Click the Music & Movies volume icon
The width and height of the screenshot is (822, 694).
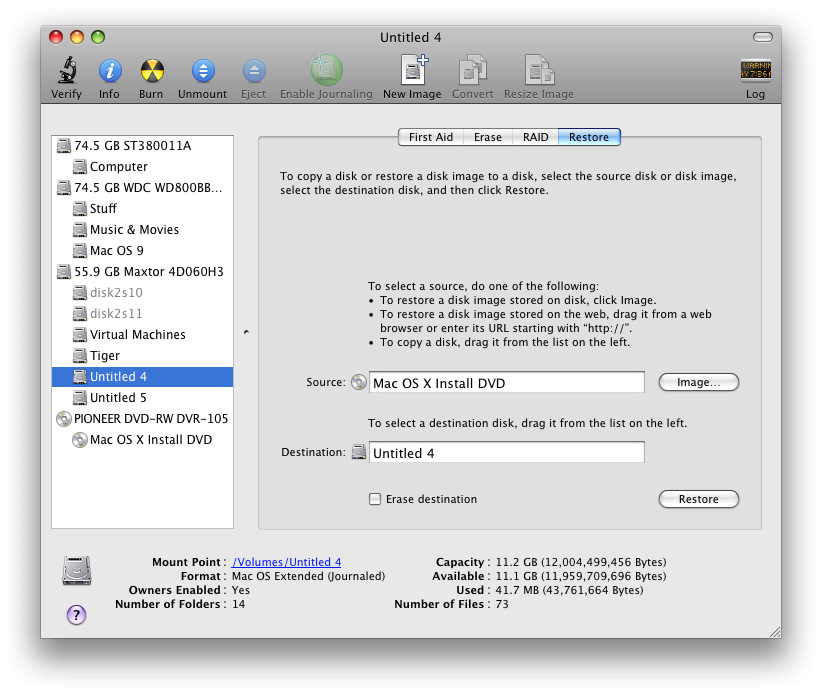click(x=80, y=230)
